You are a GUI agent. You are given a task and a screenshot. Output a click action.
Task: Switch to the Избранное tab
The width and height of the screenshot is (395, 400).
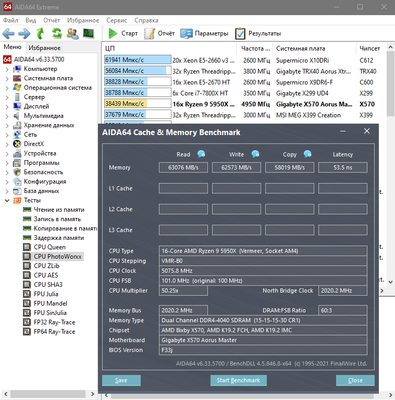coord(44,48)
